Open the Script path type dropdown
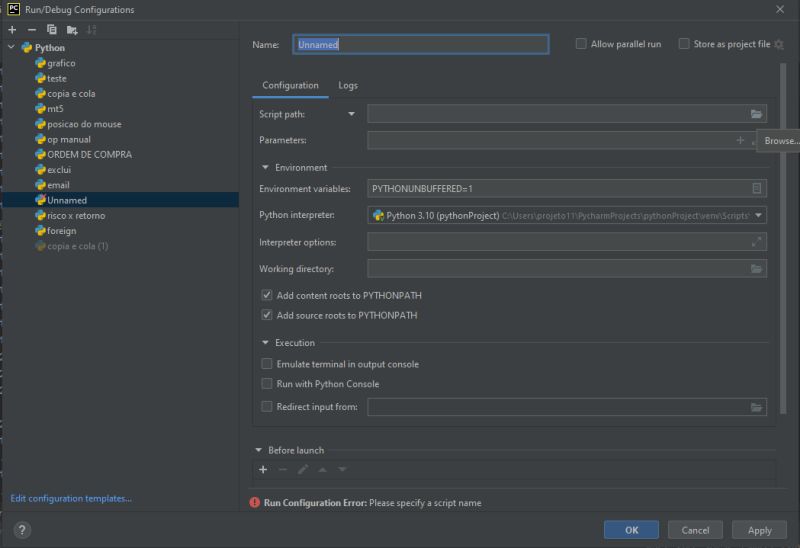This screenshot has width=800, height=548. coord(352,114)
